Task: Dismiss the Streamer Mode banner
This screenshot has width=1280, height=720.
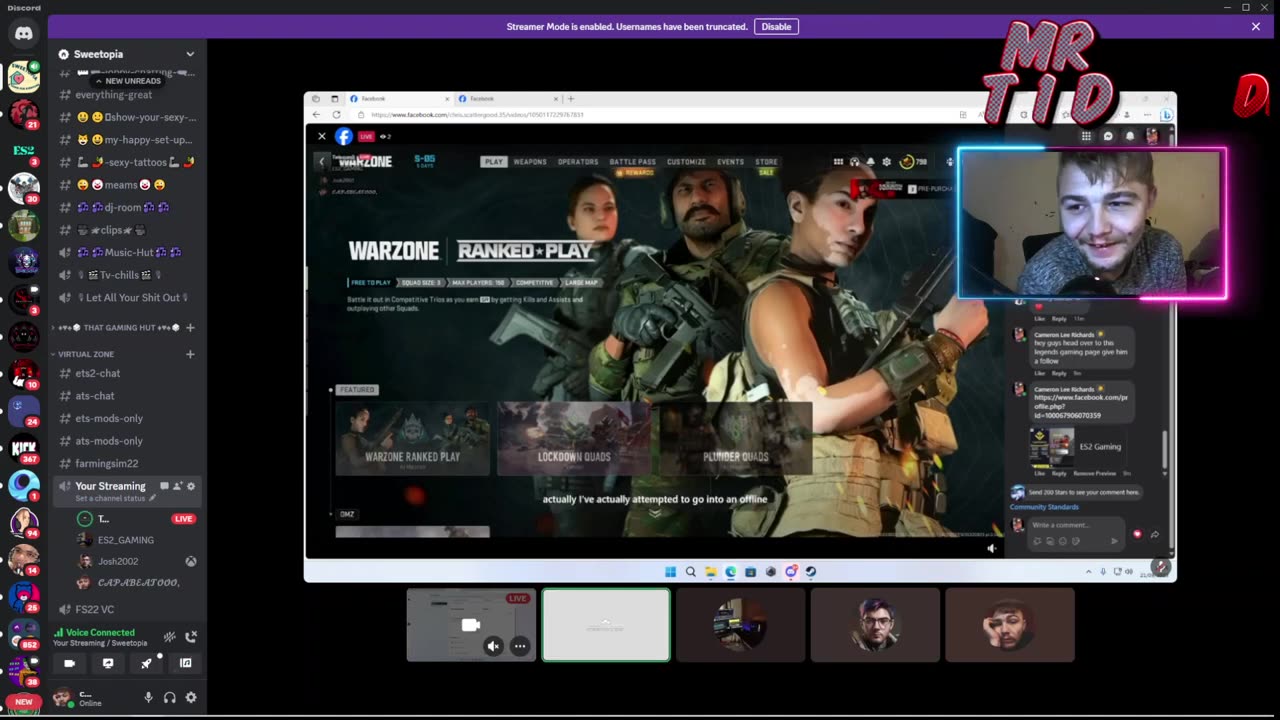Action: click(1256, 27)
